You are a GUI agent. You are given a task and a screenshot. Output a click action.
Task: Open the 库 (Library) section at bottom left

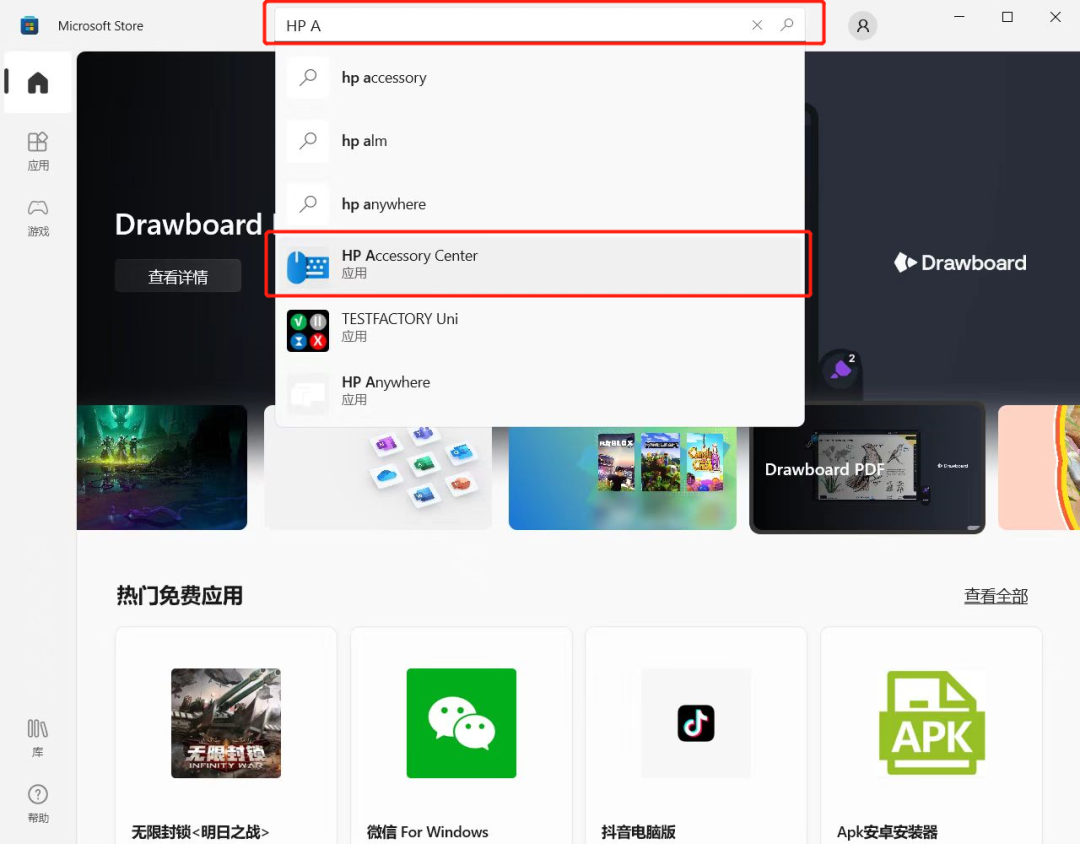click(37, 738)
